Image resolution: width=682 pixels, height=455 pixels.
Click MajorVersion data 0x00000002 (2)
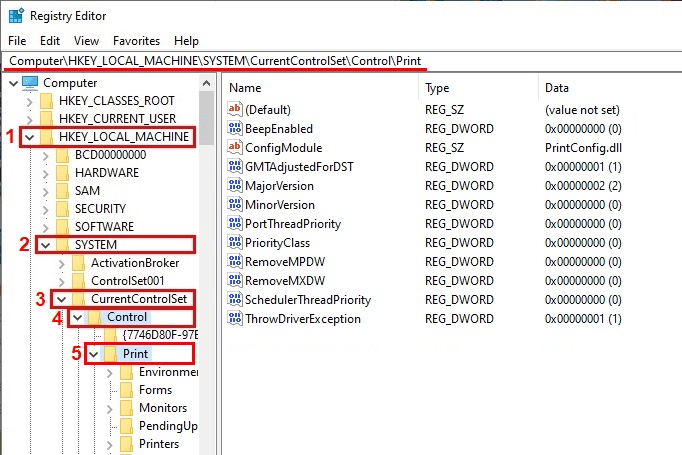tap(583, 186)
